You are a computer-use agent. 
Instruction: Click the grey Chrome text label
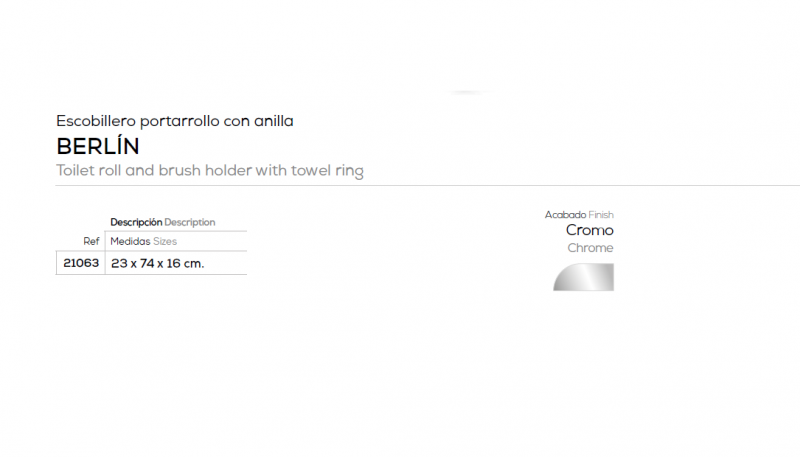pos(590,248)
